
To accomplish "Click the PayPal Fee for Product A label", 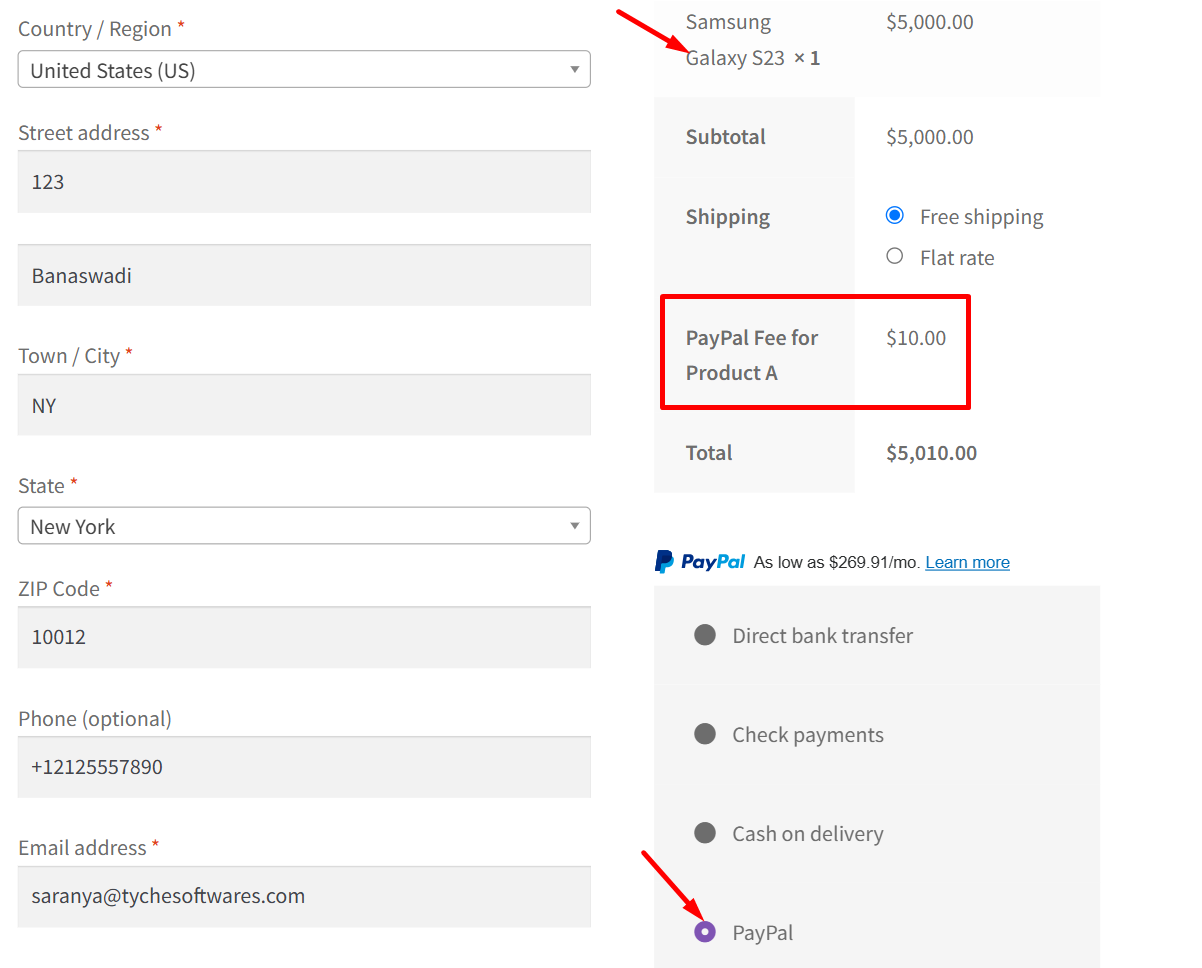I will point(751,355).
